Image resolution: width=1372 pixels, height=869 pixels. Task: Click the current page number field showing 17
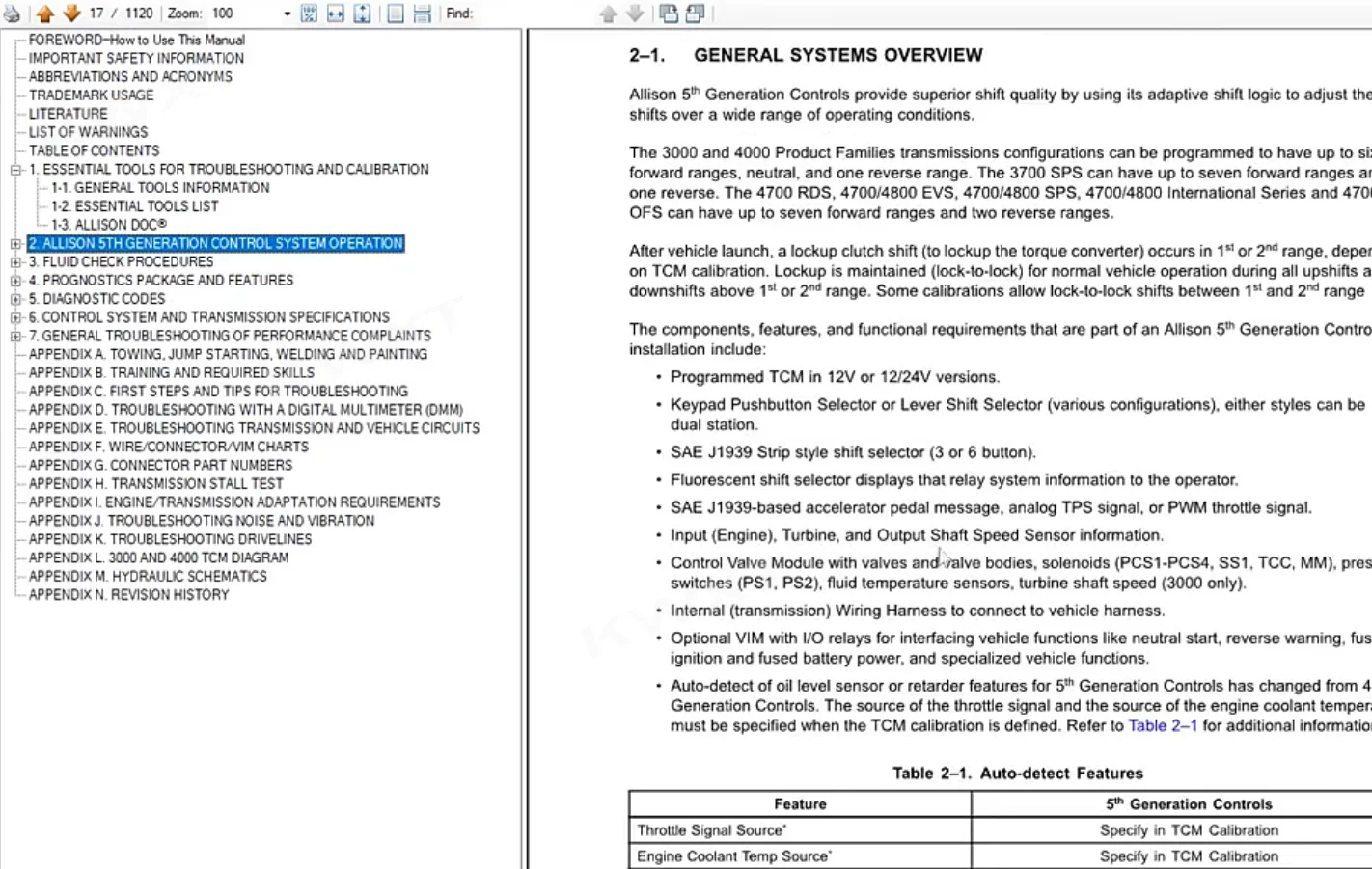tap(96, 14)
